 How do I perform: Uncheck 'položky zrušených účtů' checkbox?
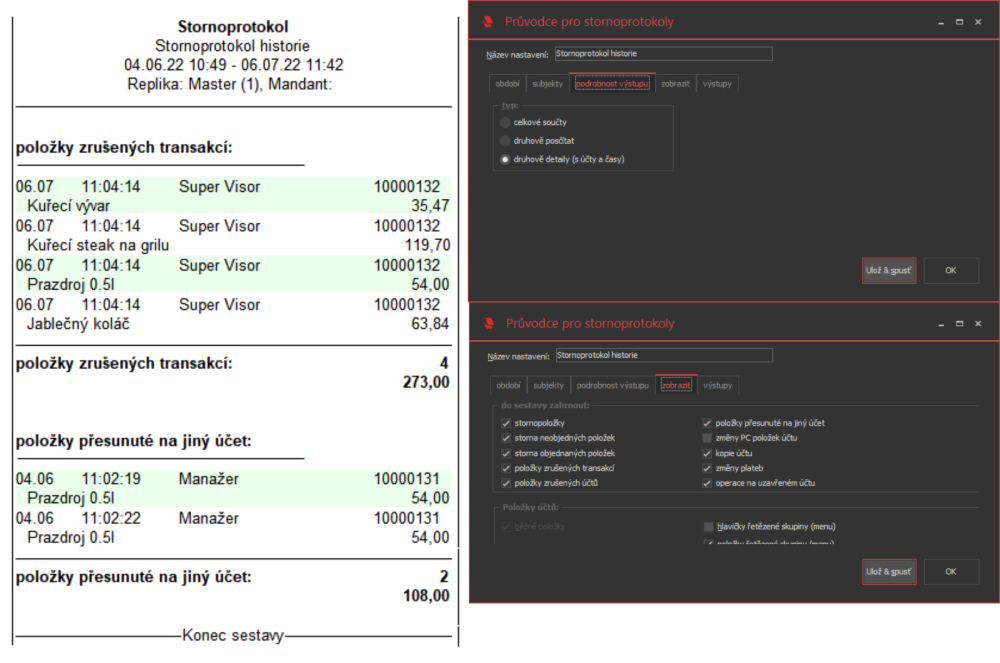pyautogui.click(x=506, y=483)
